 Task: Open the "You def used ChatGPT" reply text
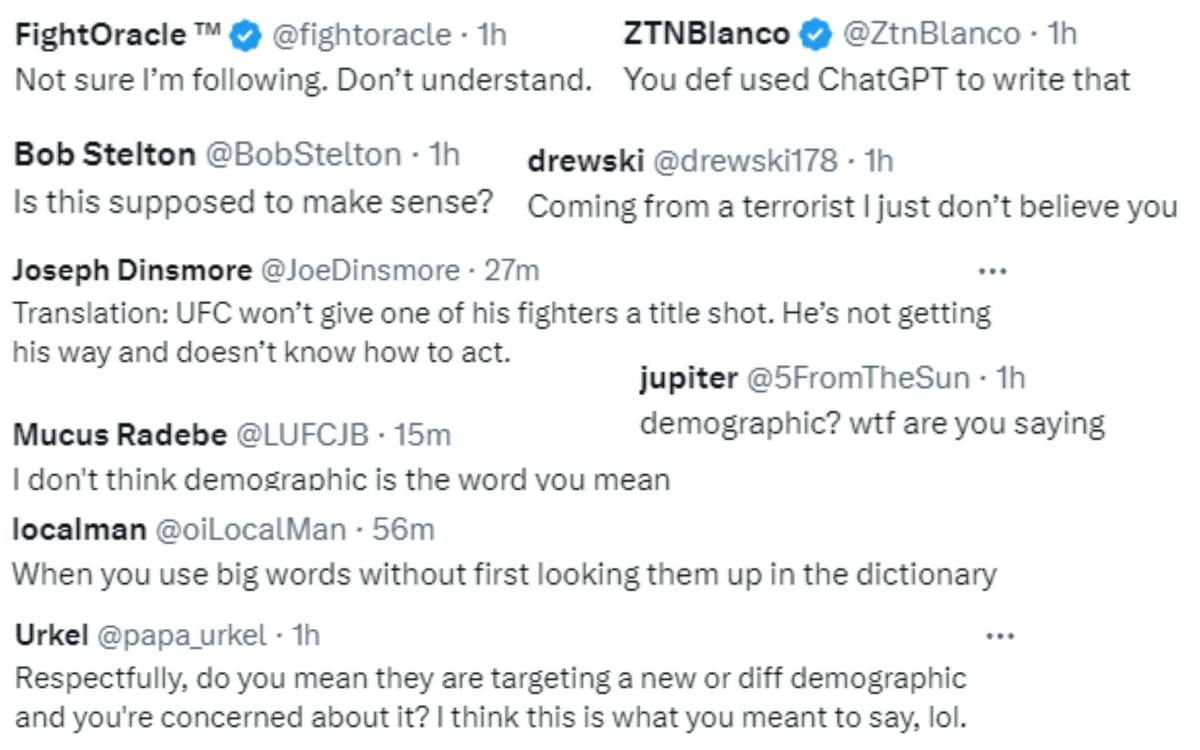coord(877,80)
